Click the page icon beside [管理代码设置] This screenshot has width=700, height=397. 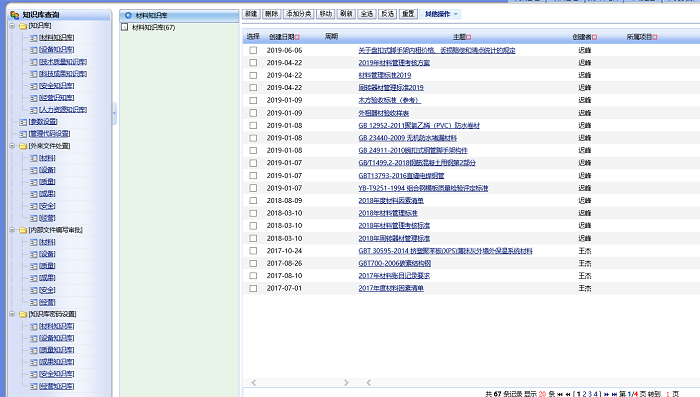[x=23, y=134]
